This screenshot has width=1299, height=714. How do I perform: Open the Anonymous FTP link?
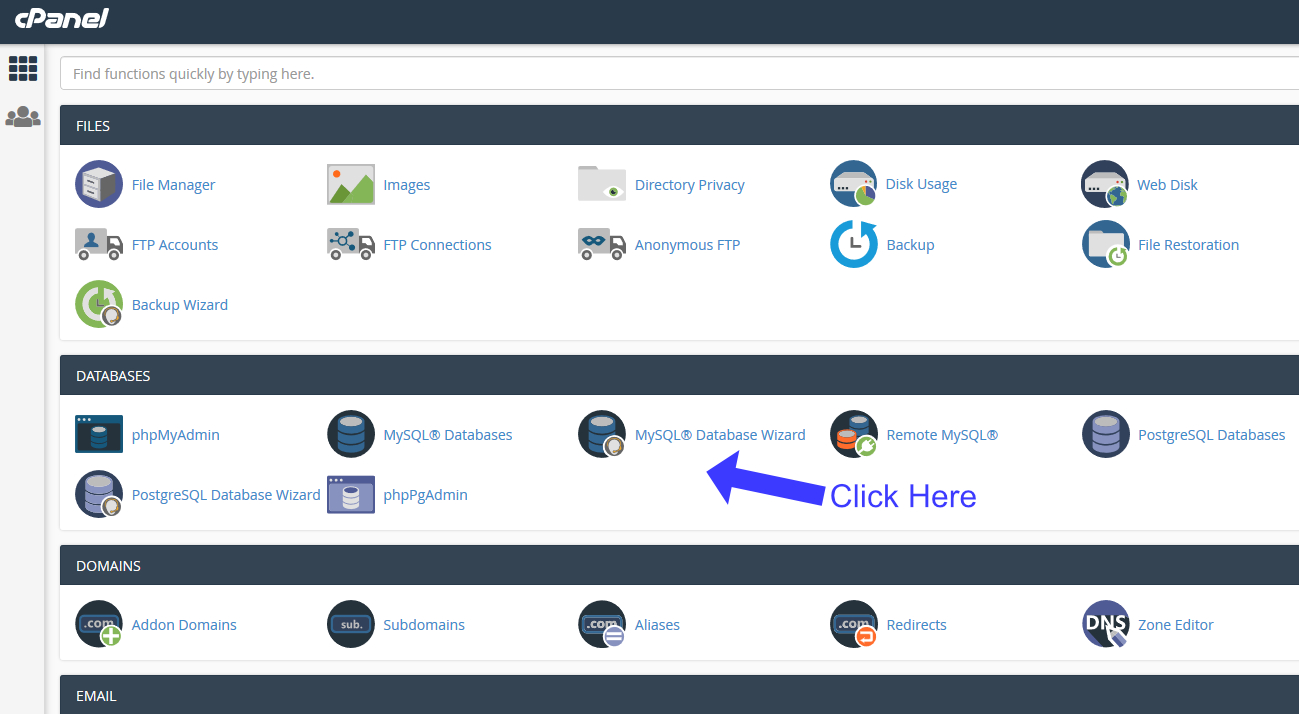click(x=687, y=245)
